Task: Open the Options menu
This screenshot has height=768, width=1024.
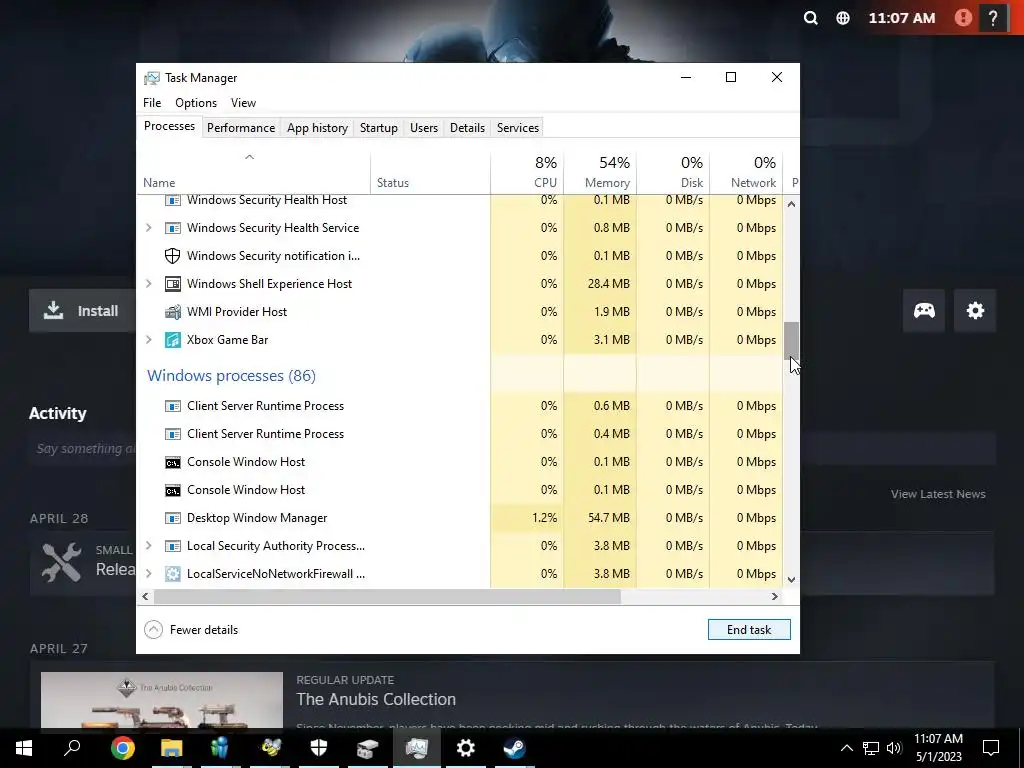Action: pyautogui.click(x=196, y=103)
